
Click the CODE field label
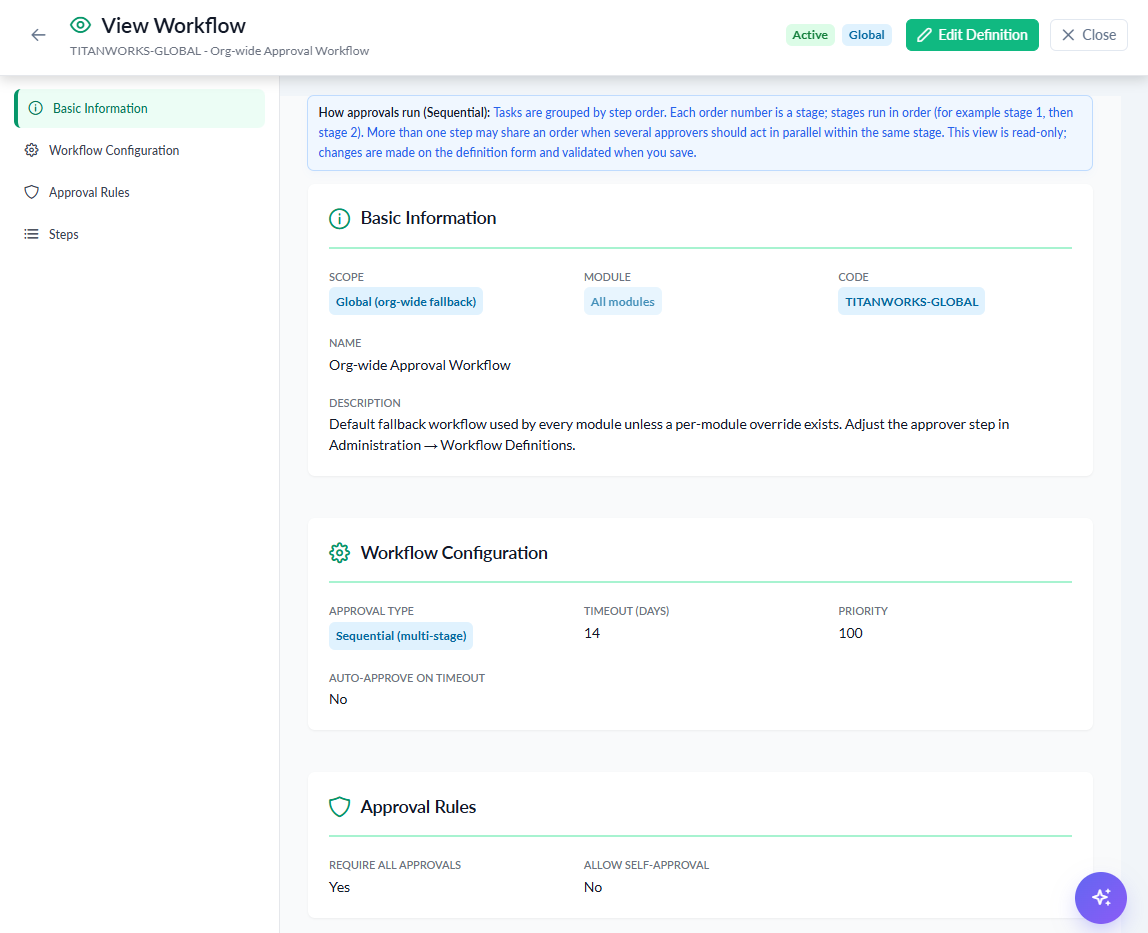pos(853,277)
